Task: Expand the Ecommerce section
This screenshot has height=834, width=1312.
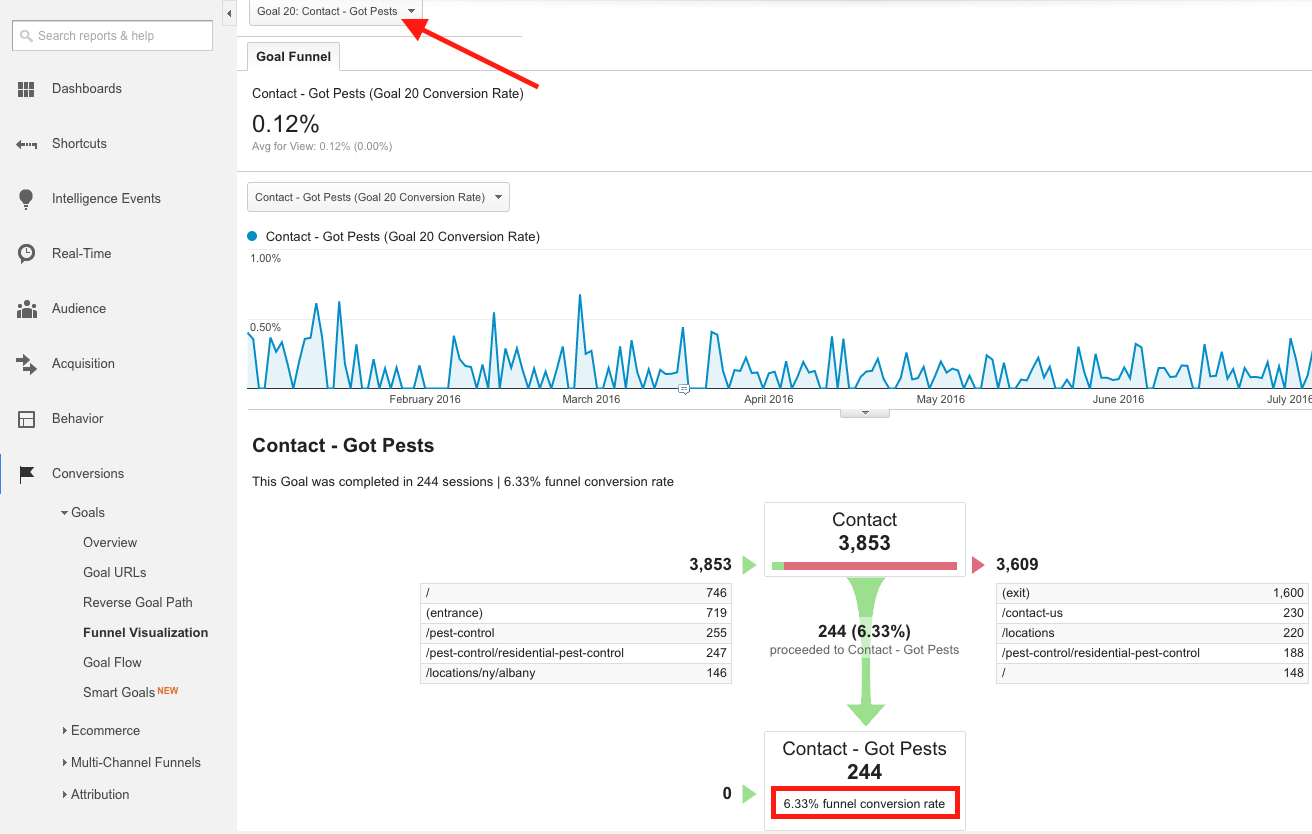Action: coord(66,731)
